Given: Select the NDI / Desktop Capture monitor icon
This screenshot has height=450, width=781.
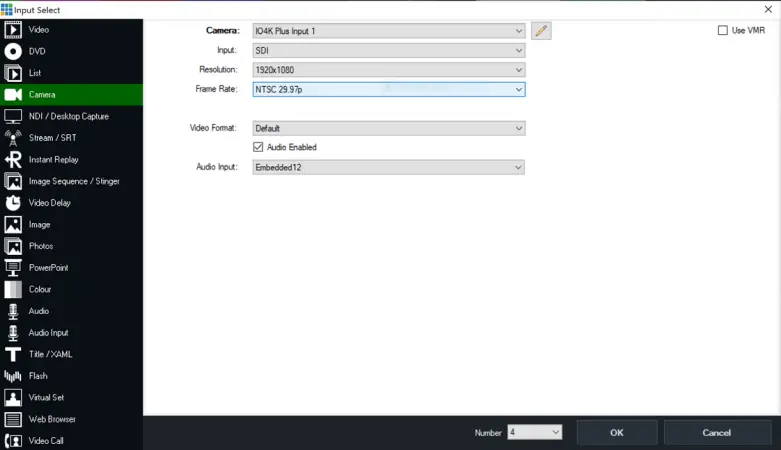Looking at the screenshot, I should point(13,117).
